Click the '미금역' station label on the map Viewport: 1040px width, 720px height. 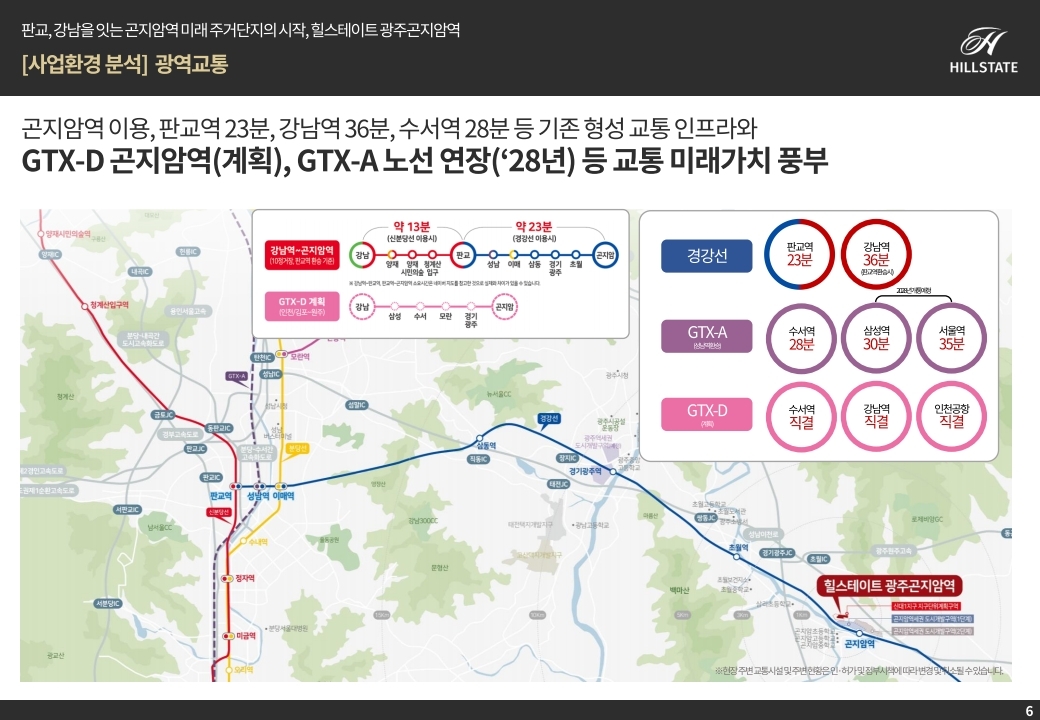[245, 636]
